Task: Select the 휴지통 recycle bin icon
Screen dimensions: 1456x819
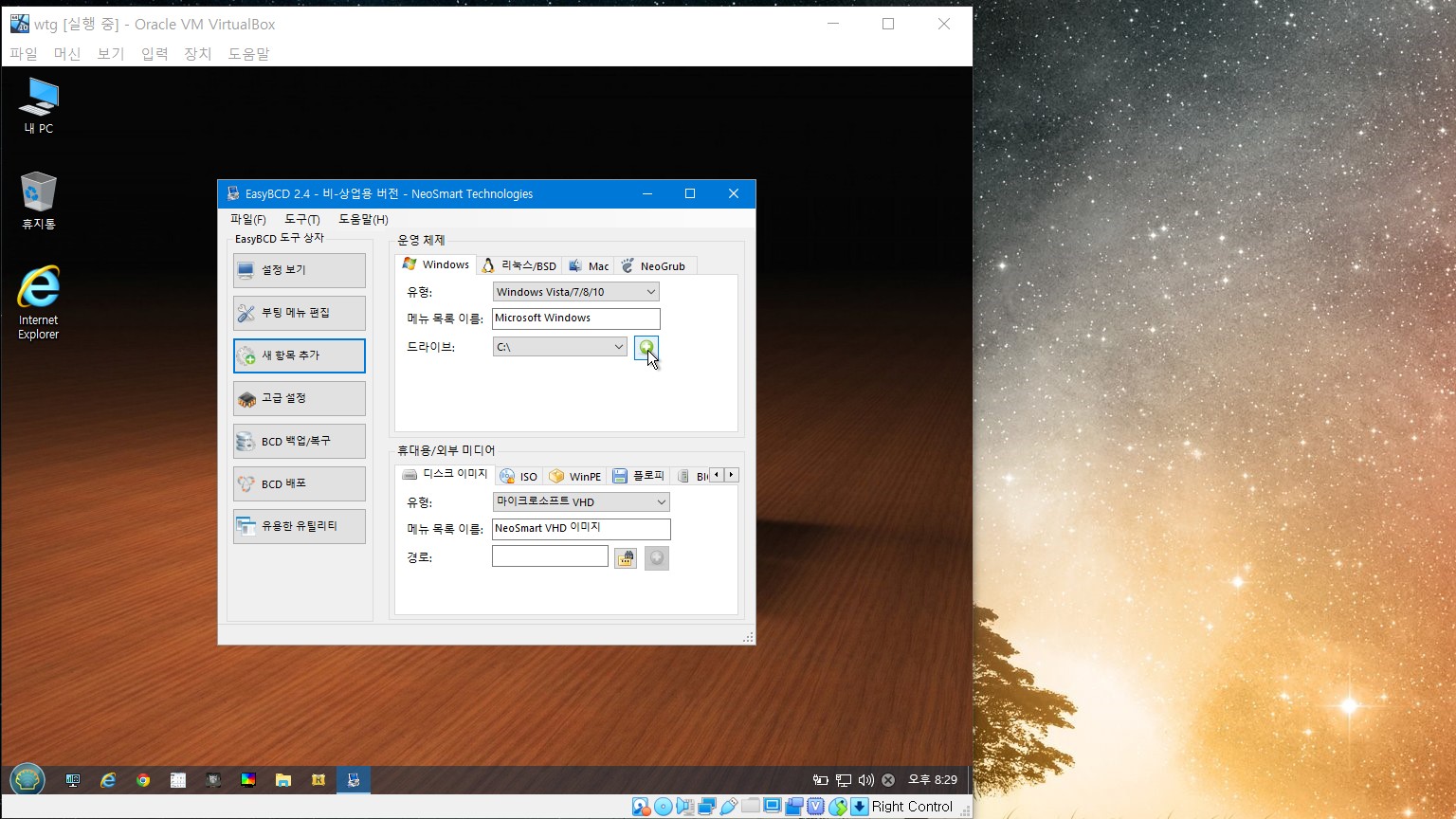Action: 39,201
